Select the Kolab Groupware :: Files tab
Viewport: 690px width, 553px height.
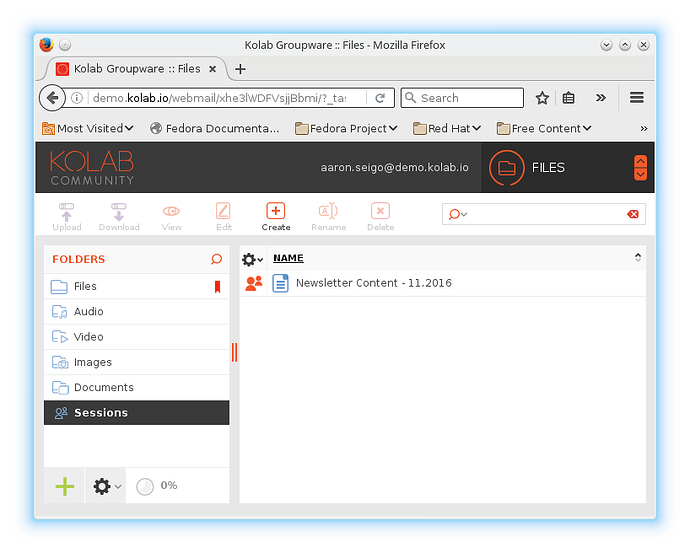tap(137, 69)
